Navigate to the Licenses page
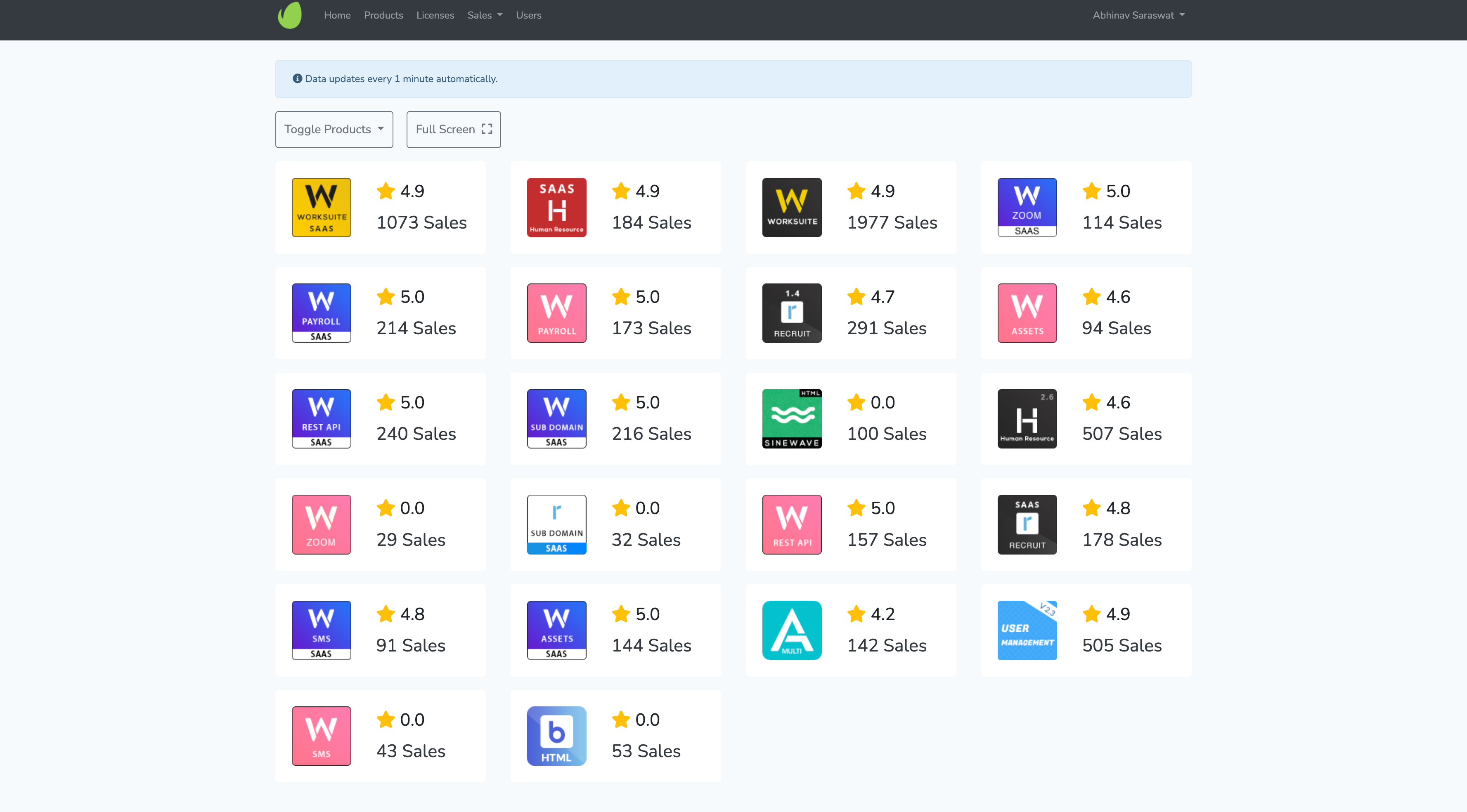 (435, 15)
